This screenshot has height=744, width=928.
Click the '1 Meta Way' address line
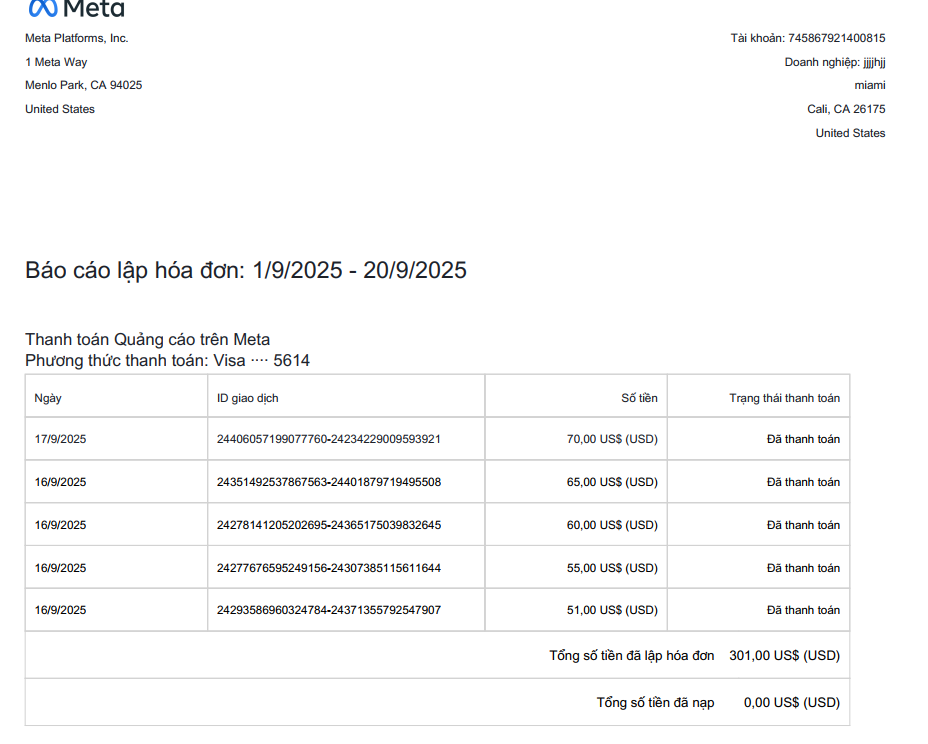point(56,62)
